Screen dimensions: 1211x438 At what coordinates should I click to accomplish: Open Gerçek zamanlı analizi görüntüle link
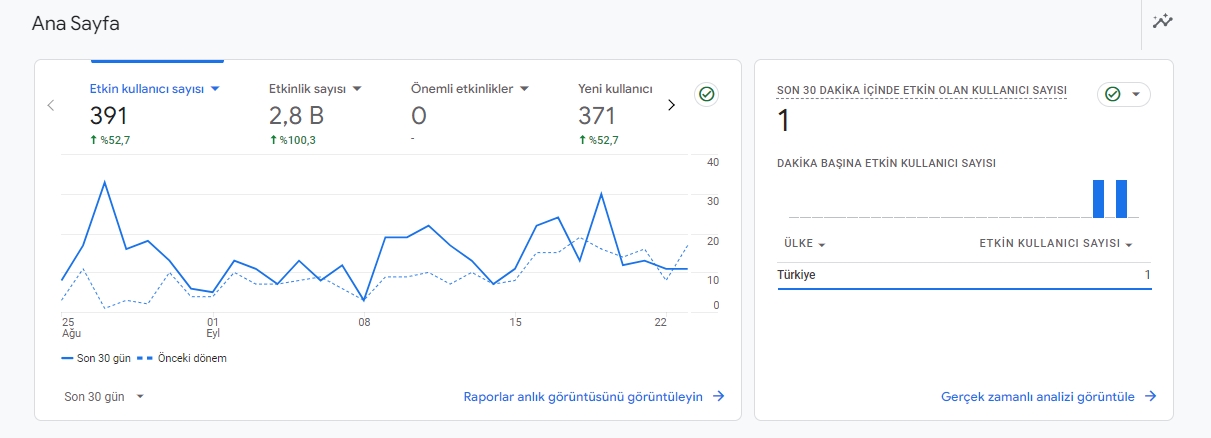1049,396
